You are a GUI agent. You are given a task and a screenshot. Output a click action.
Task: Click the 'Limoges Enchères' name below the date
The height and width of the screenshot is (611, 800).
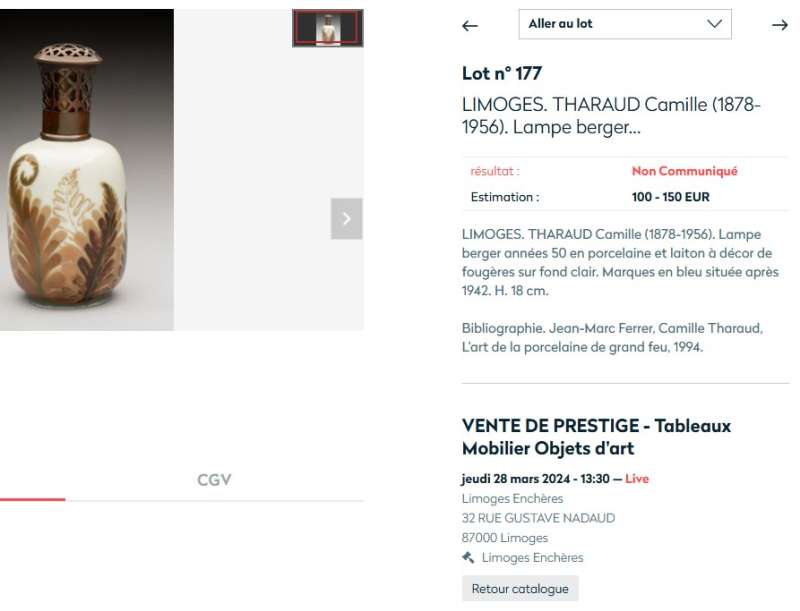click(512, 498)
